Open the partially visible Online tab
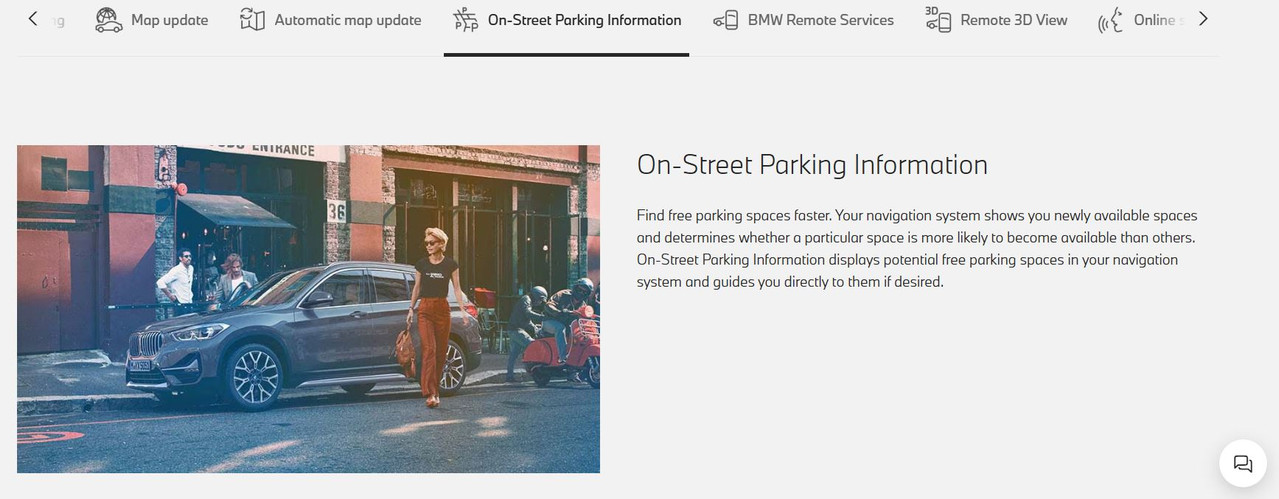Image resolution: width=1279 pixels, height=499 pixels. point(1157,20)
